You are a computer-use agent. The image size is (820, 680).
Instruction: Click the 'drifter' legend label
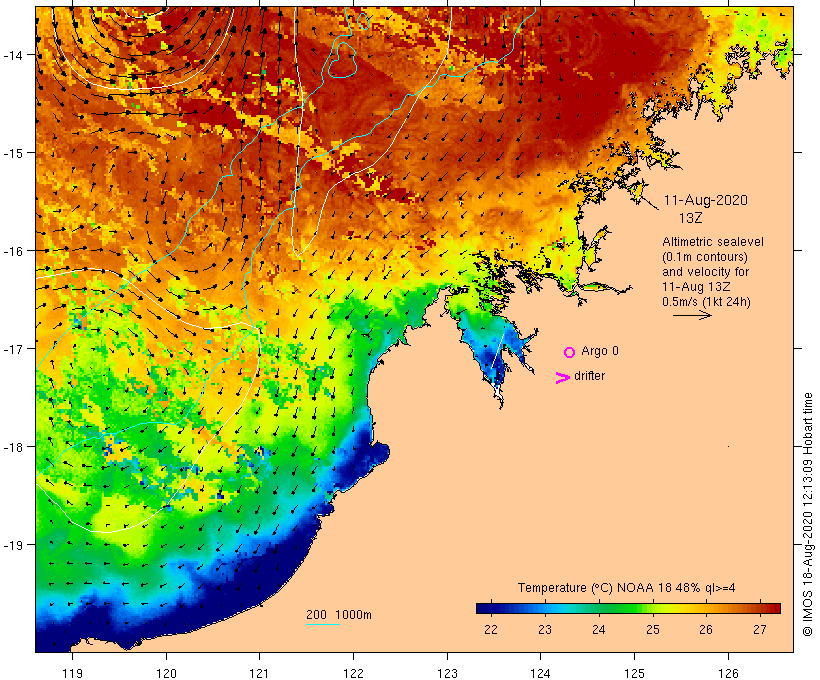tap(589, 376)
